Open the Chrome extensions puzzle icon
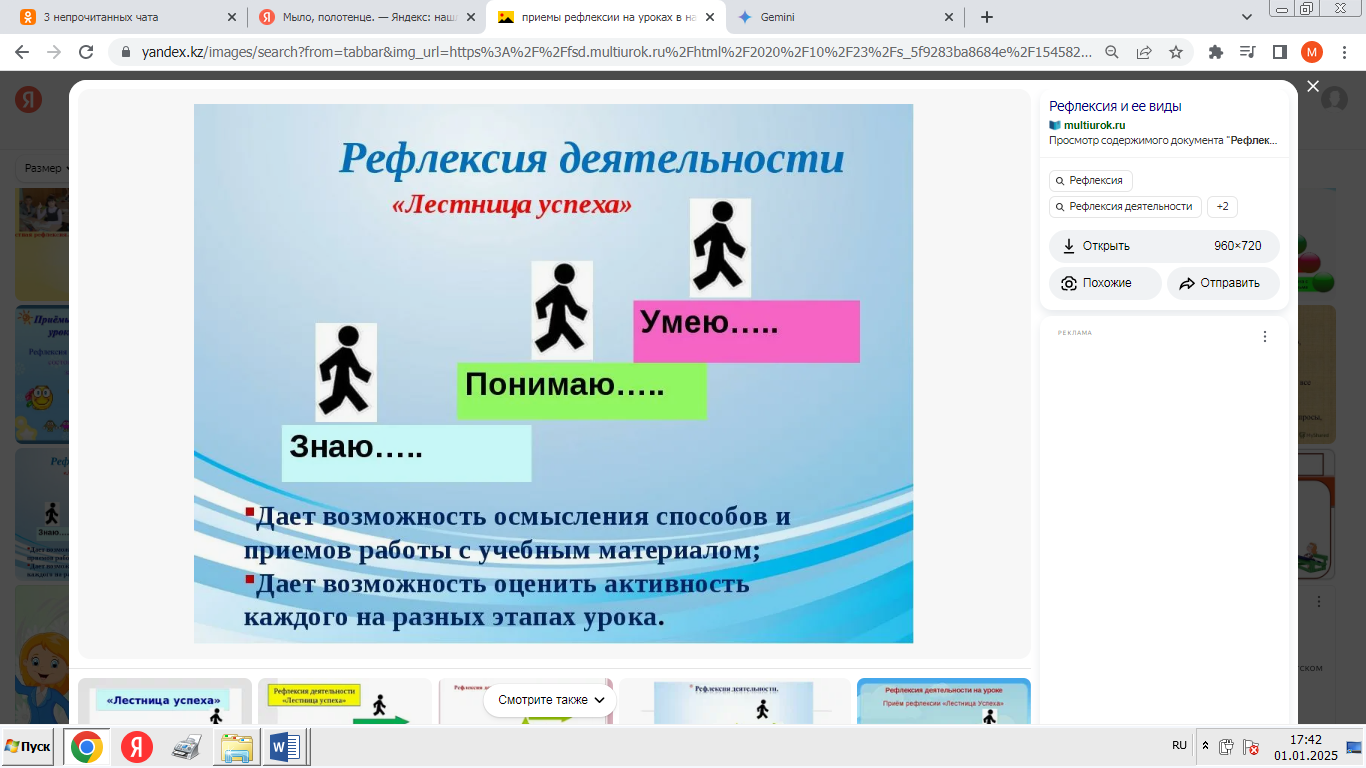Image resolution: width=1366 pixels, height=768 pixels. 1216,52
